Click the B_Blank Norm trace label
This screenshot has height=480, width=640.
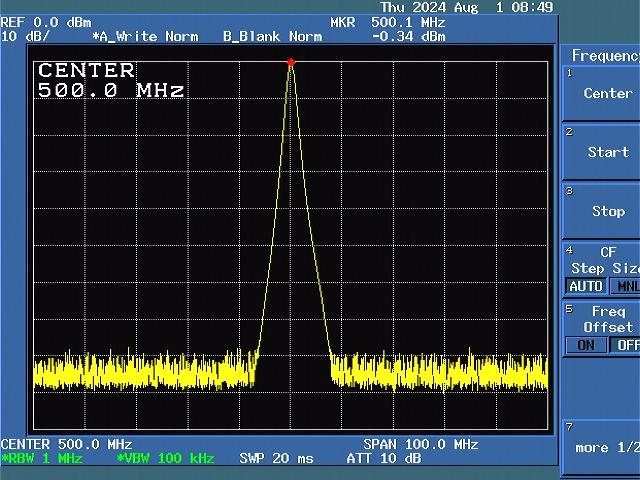pos(273,36)
